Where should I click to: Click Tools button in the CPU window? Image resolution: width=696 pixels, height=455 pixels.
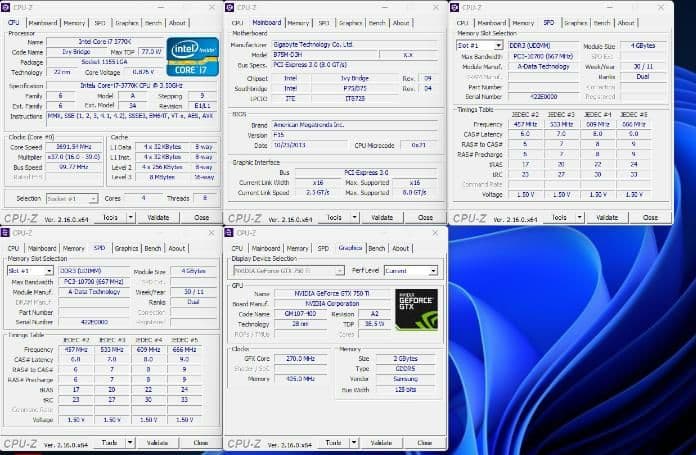coord(110,217)
